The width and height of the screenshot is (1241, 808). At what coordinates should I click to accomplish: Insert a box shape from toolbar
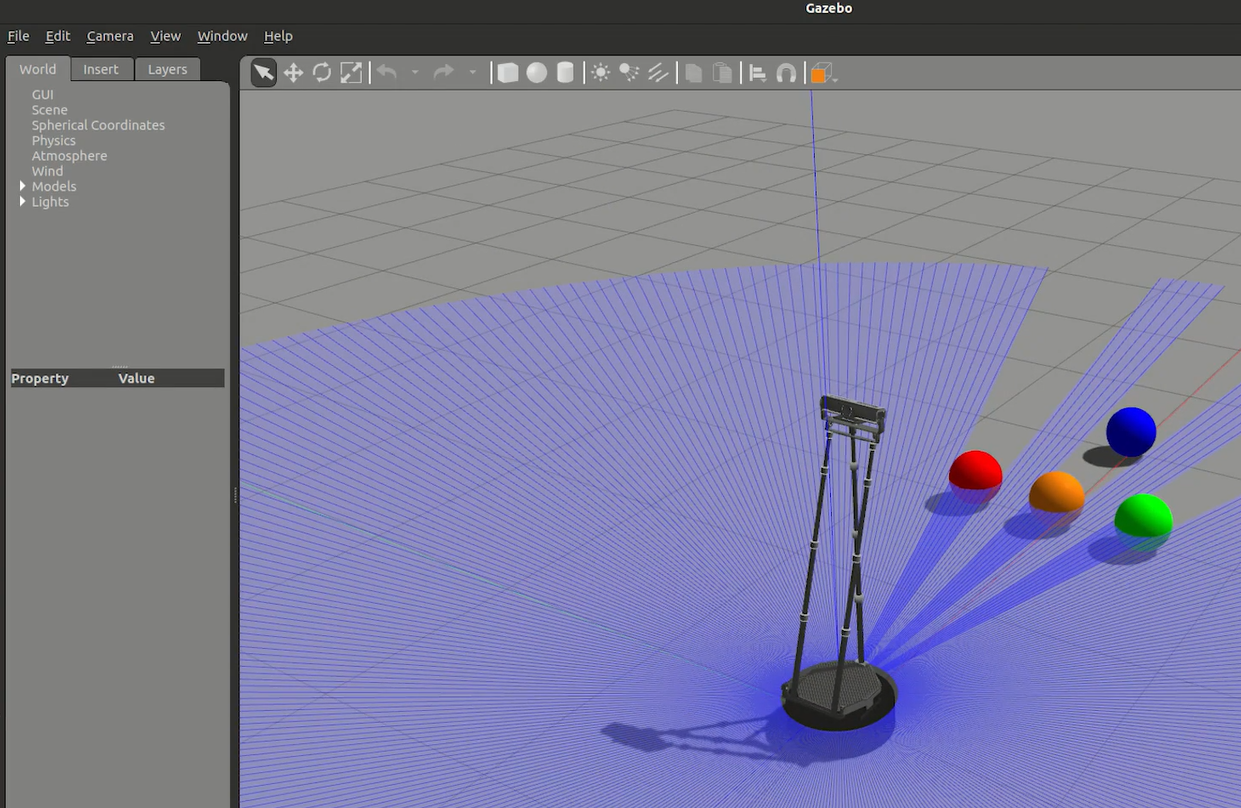pos(508,73)
